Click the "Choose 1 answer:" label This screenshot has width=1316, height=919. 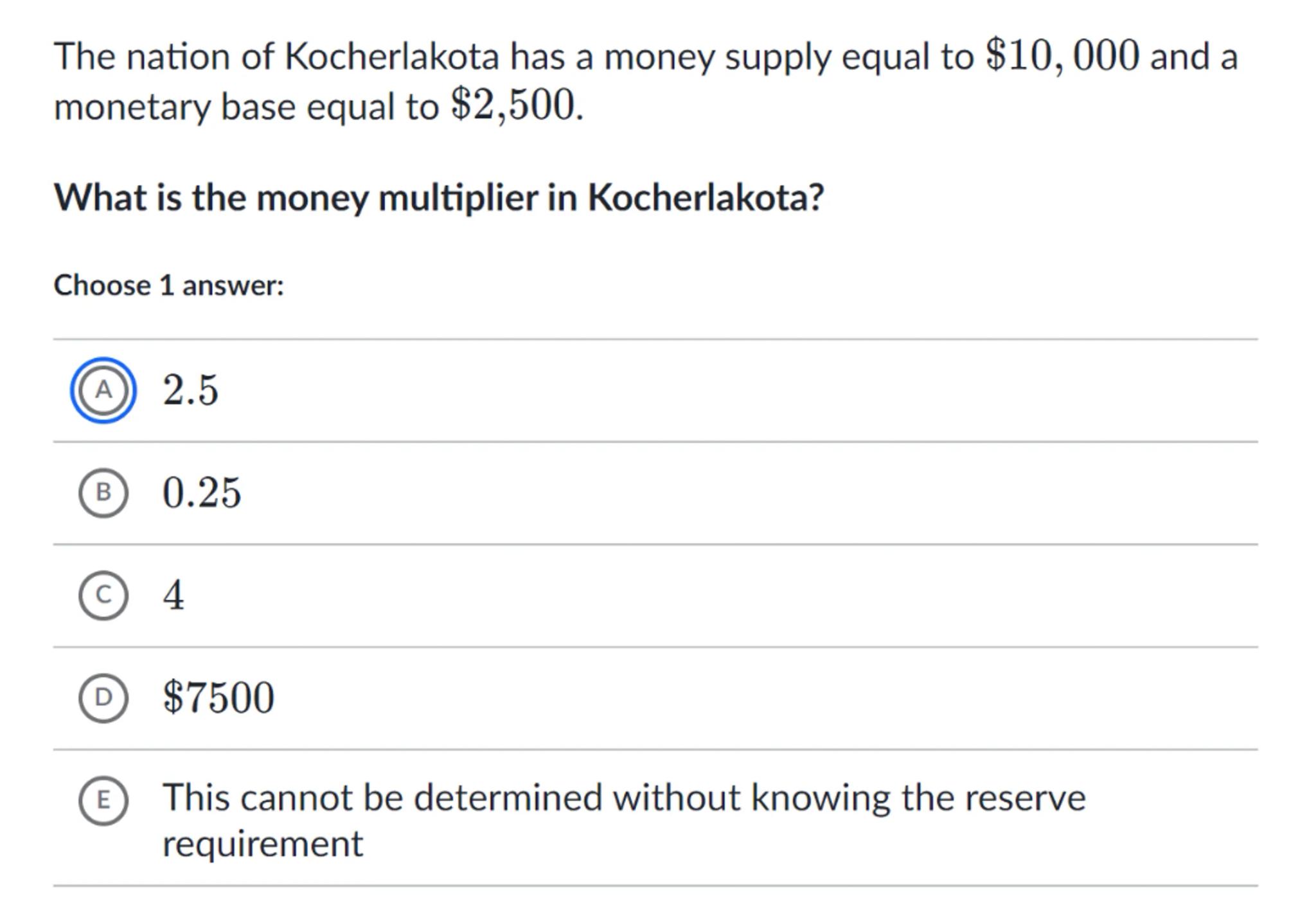(168, 285)
